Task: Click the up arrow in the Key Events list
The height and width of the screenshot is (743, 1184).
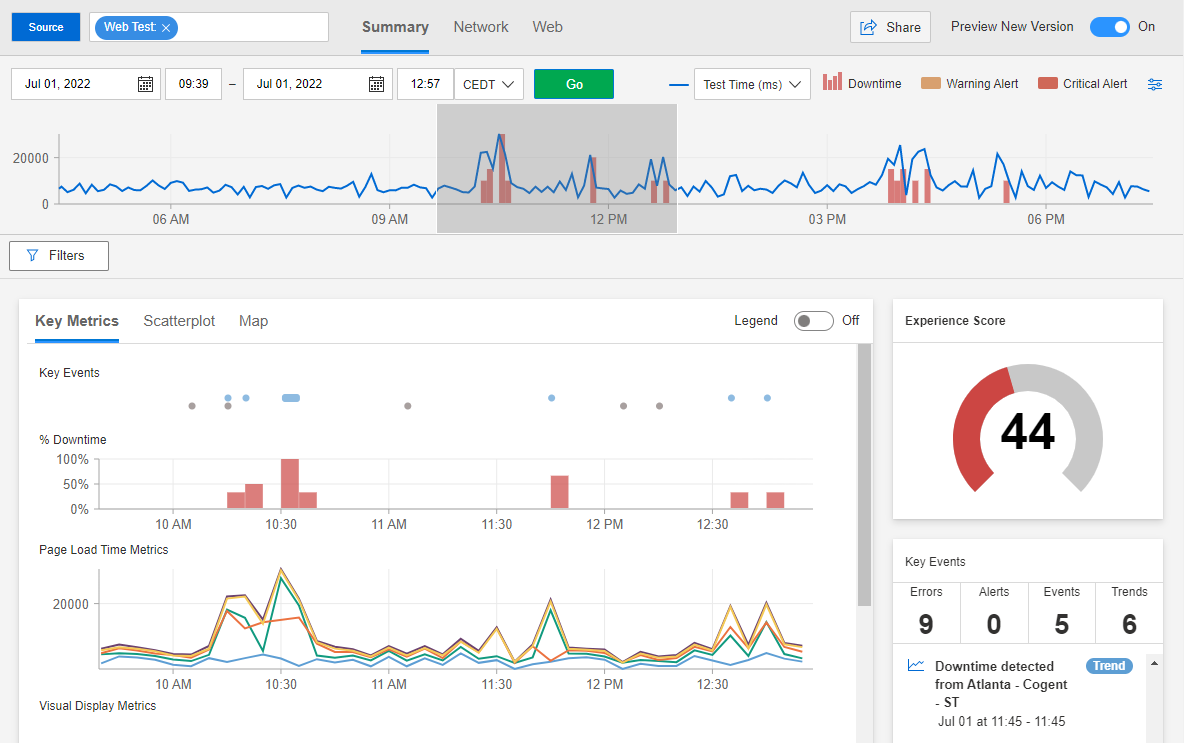Action: pos(1154,663)
